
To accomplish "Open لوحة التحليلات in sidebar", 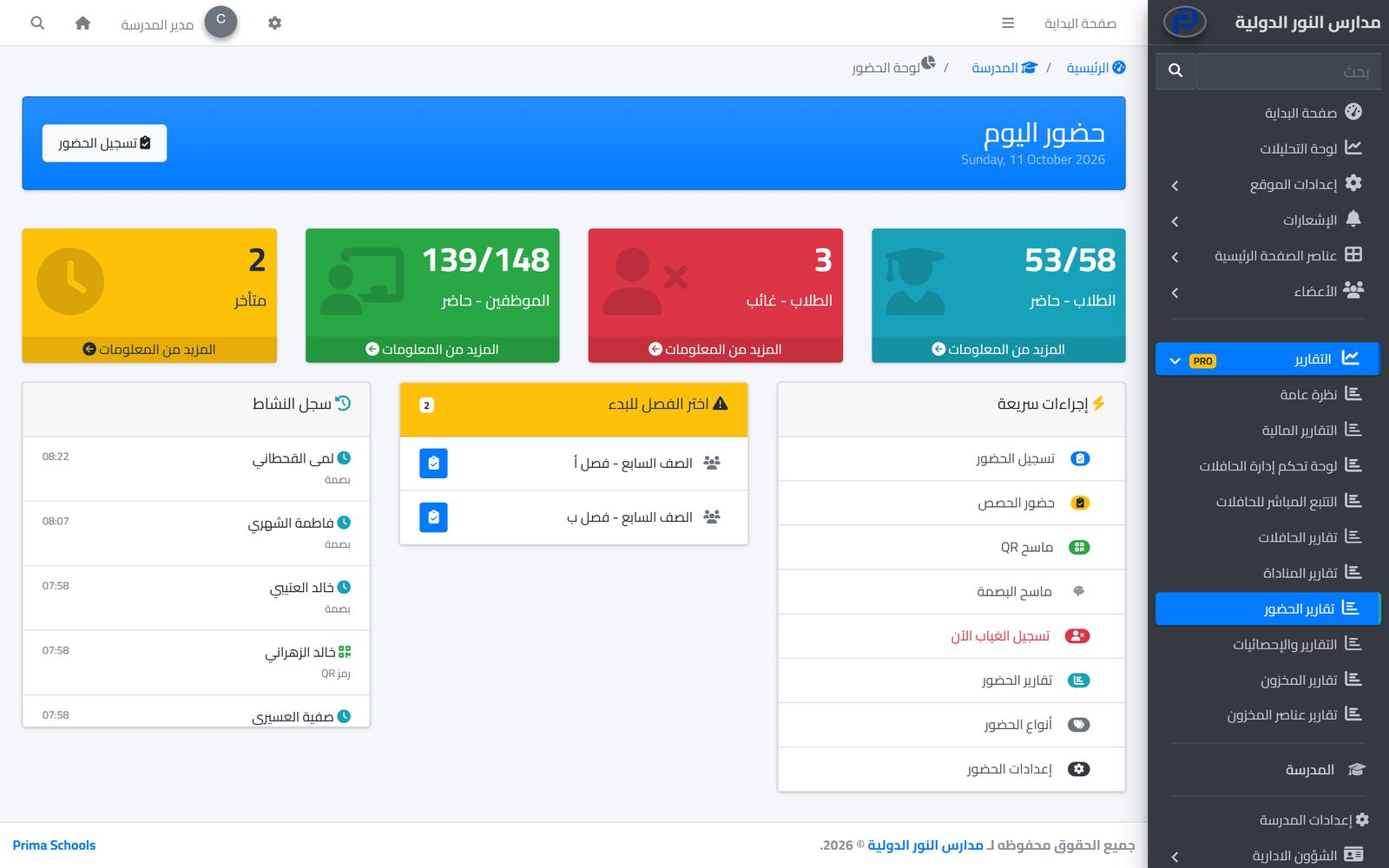I will click(1267, 148).
